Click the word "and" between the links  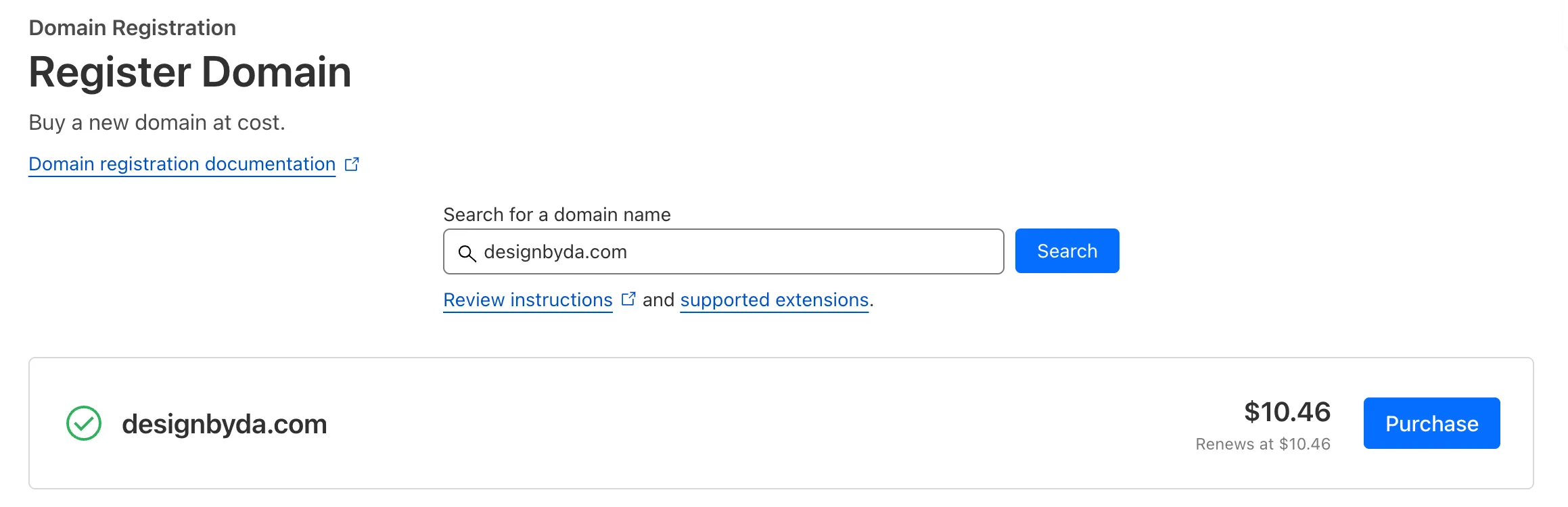pyautogui.click(x=658, y=299)
